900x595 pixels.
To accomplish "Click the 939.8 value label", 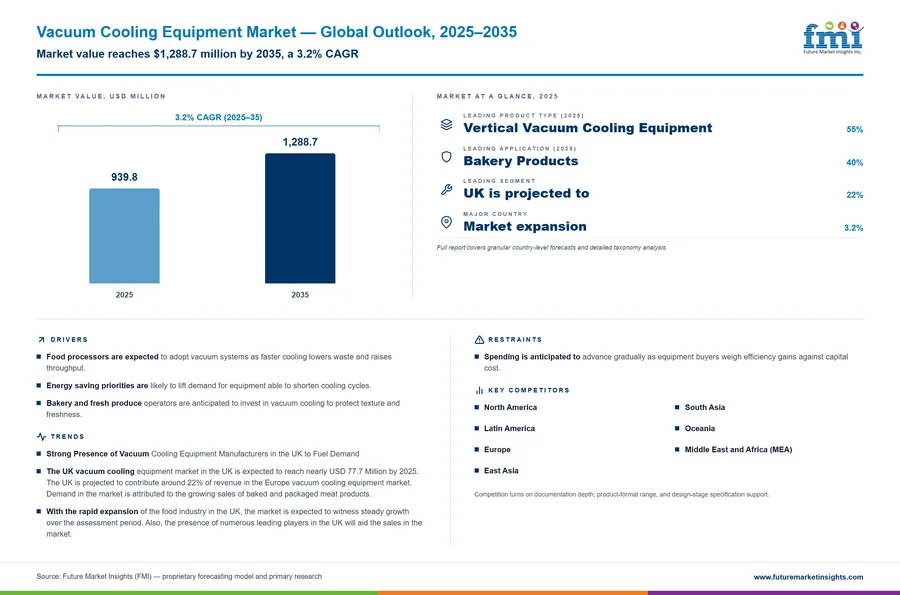I will 124,177.
